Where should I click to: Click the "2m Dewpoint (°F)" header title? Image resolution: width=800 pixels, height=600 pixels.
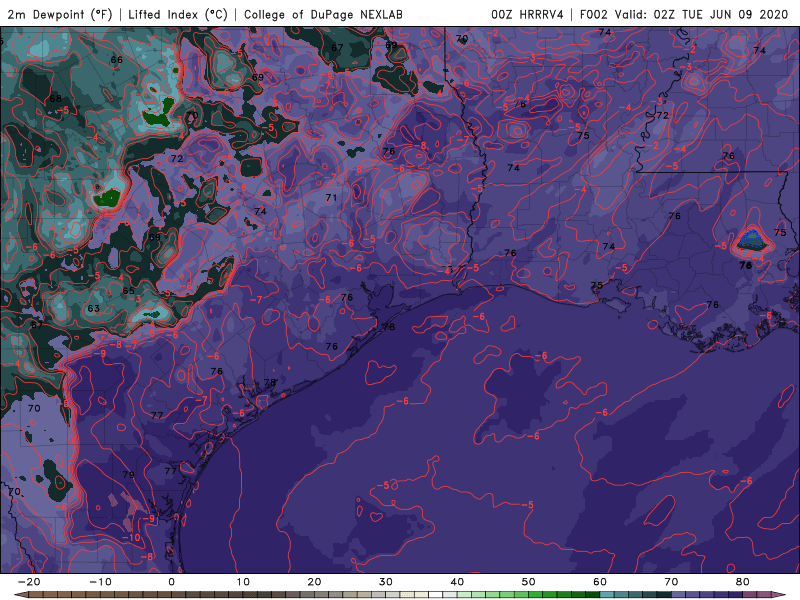pos(60,14)
